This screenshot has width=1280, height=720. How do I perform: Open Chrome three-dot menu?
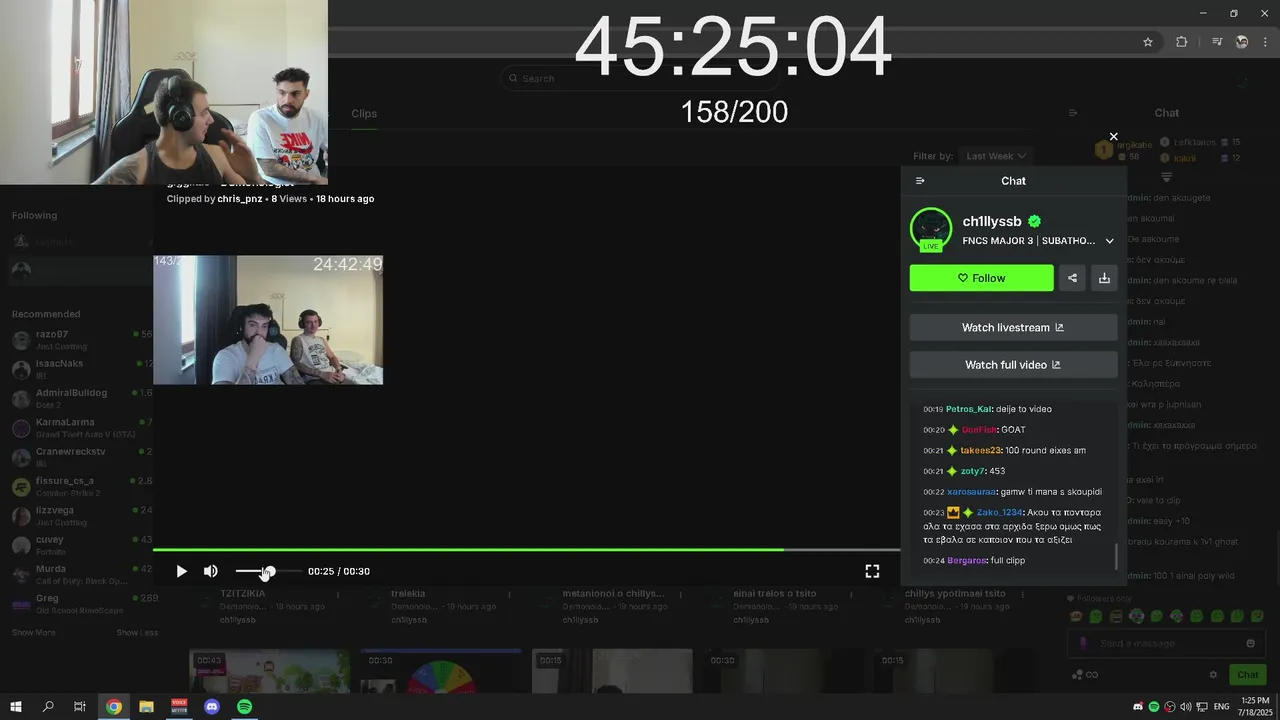click(x=1266, y=42)
